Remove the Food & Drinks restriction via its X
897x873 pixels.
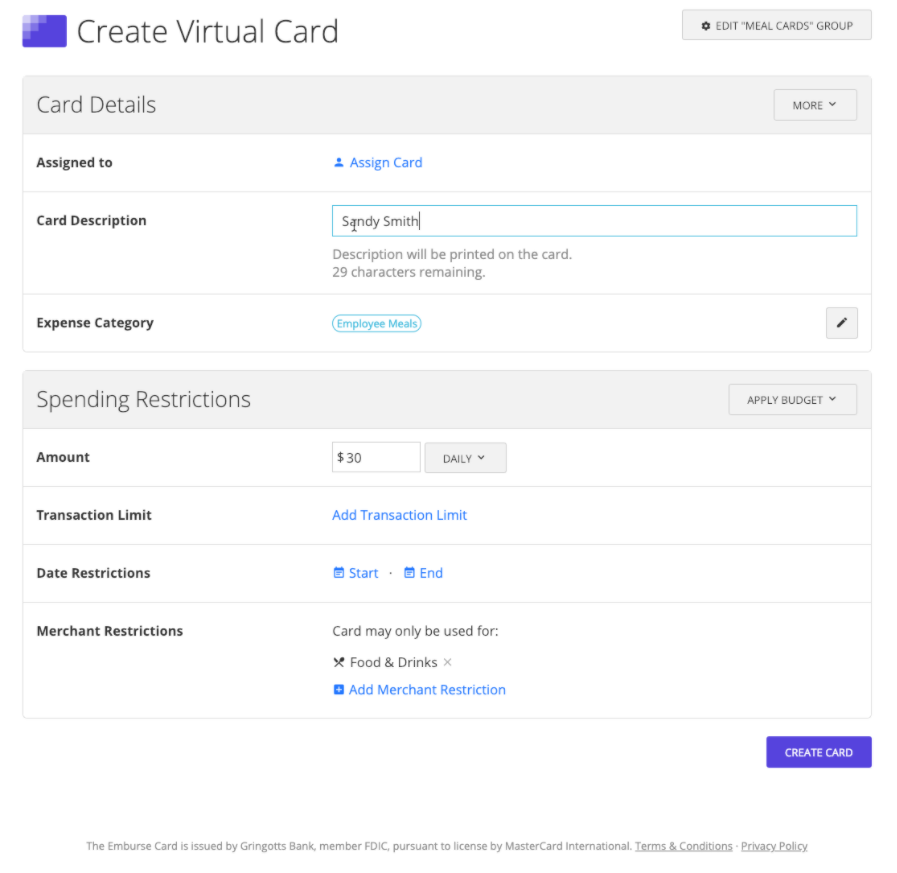[x=447, y=661]
